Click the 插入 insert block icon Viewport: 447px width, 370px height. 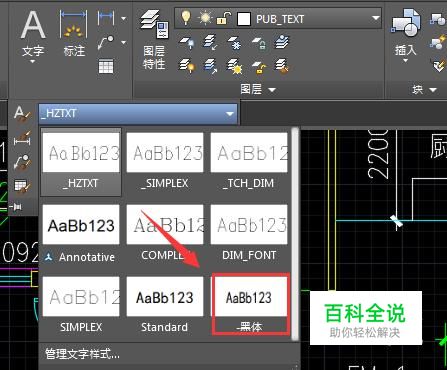406,23
